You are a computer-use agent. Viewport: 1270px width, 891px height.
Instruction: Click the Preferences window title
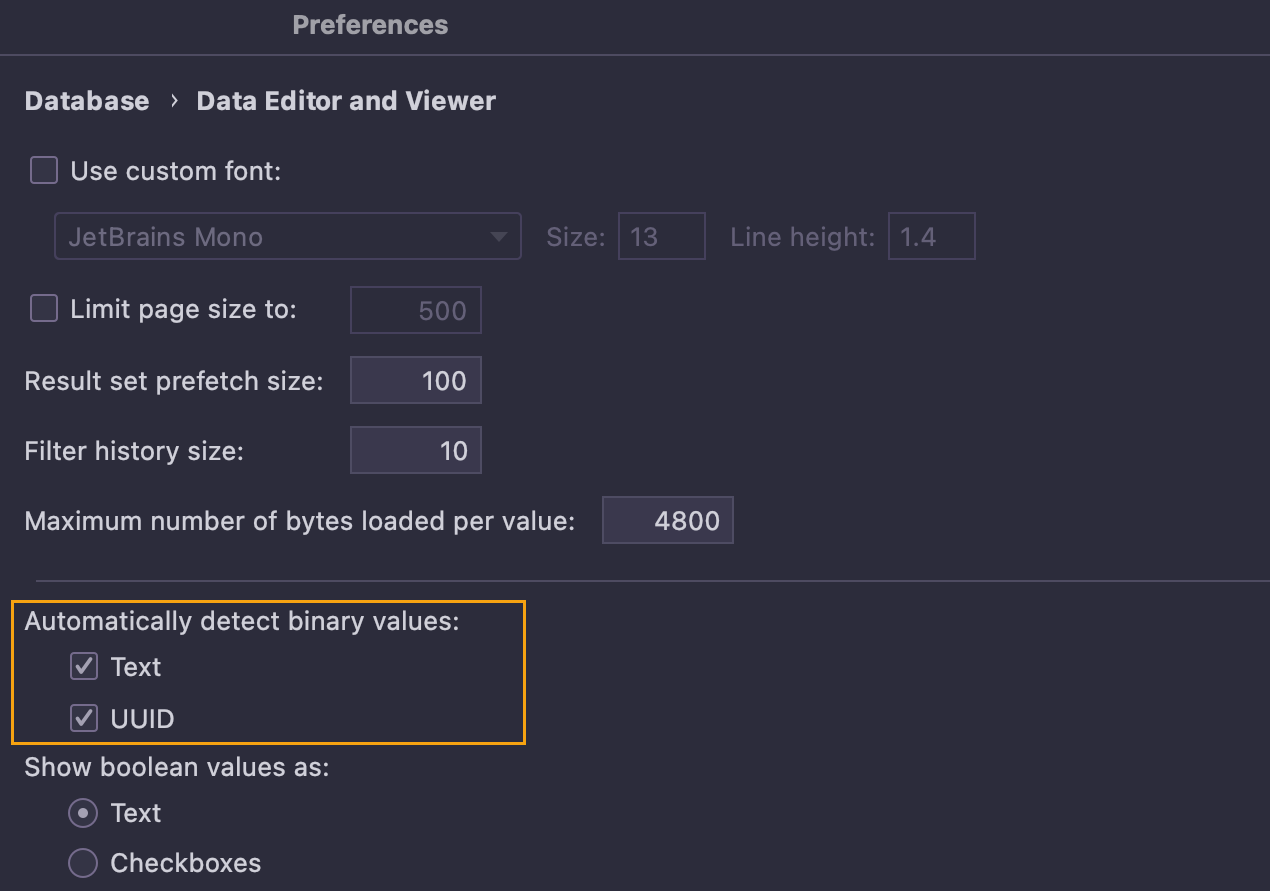[370, 25]
